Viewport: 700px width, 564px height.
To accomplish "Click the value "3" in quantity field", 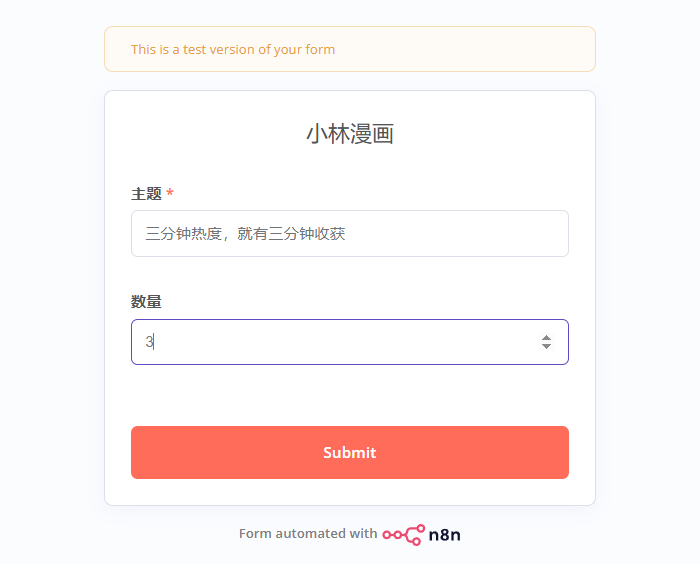I will 149,342.
